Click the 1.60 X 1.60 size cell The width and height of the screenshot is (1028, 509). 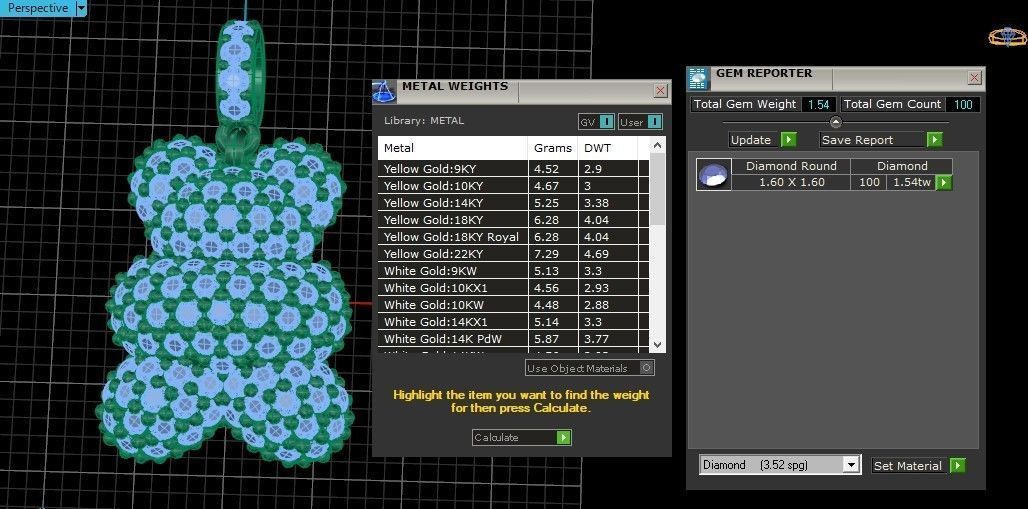(791, 182)
